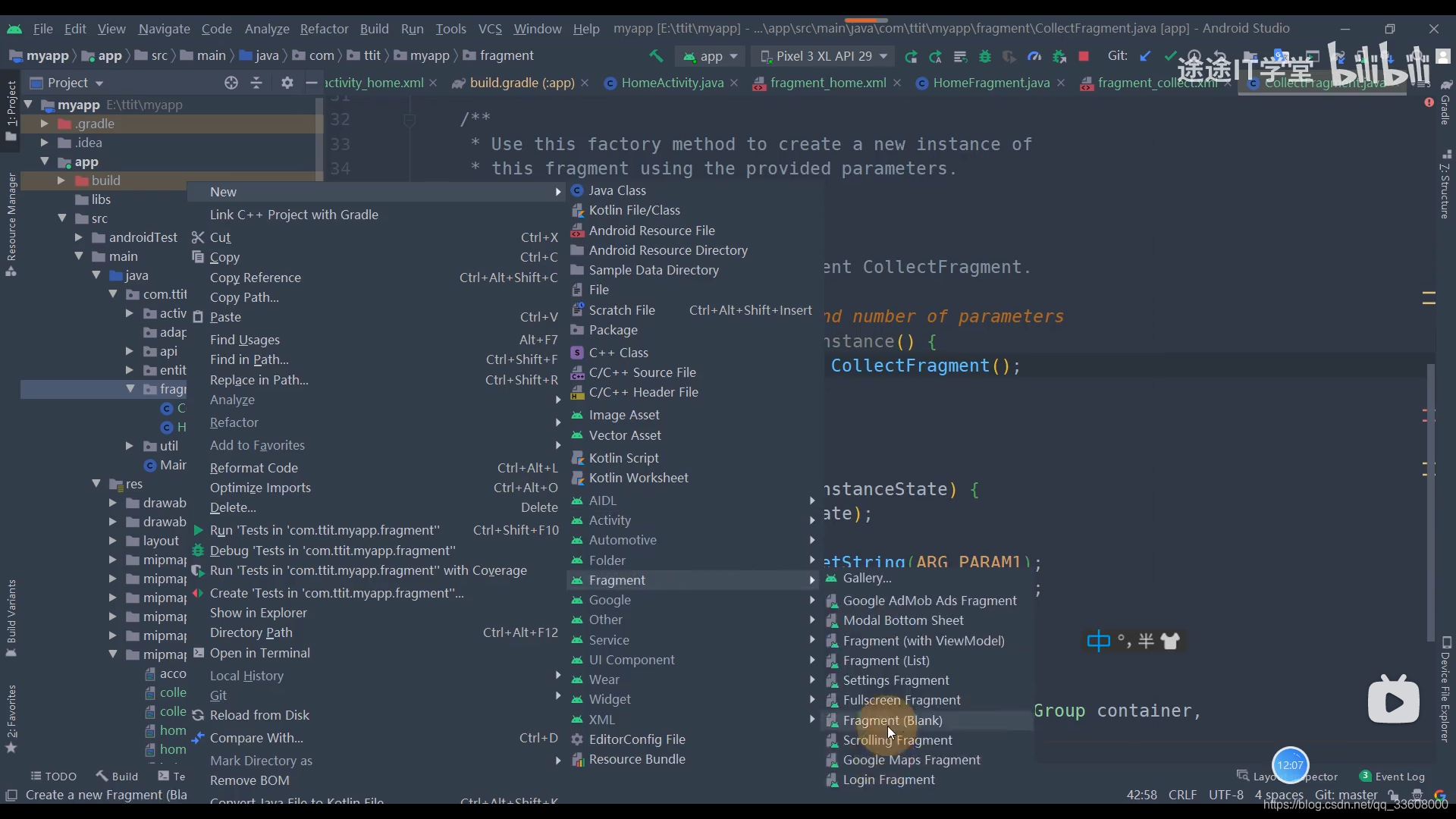1456x819 pixels.
Task: Open the app run configuration dropdown
Action: (711, 56)
